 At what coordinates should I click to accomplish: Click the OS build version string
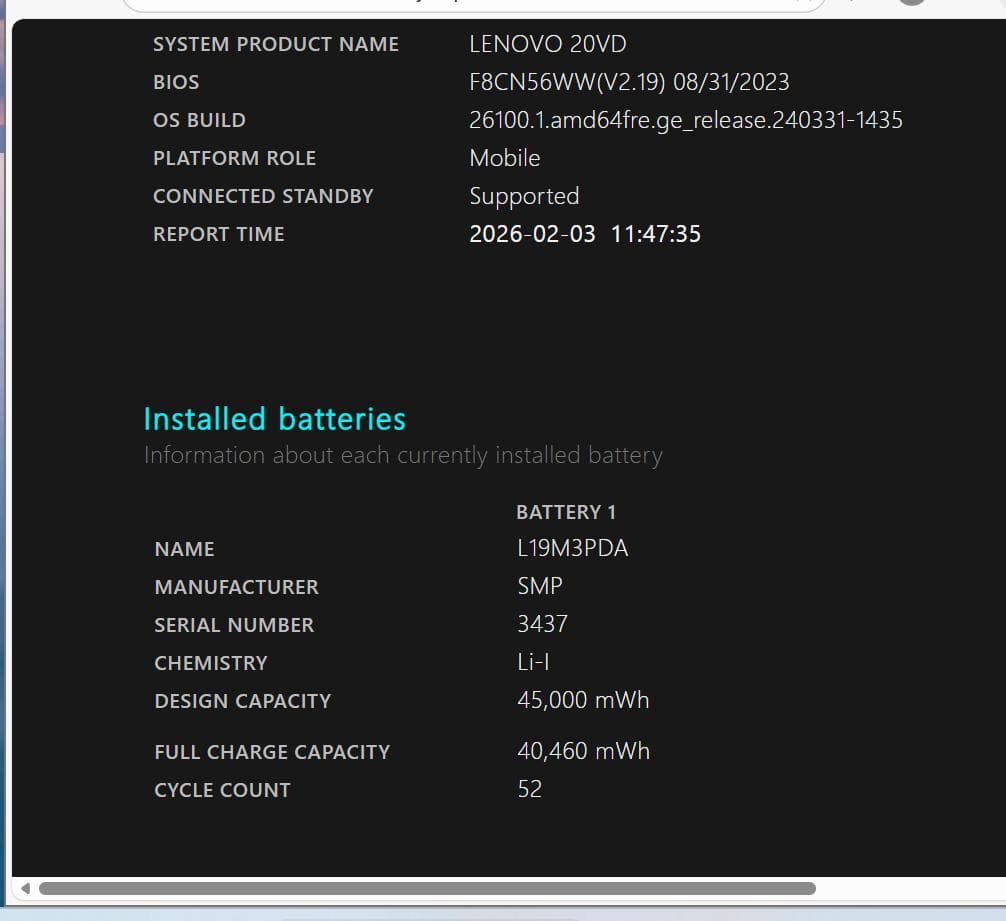pos(685,120)
